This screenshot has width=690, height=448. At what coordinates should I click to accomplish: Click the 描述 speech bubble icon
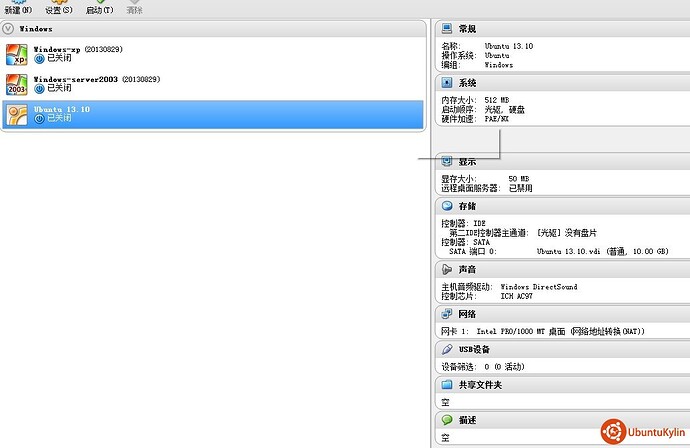click(447, 420)
